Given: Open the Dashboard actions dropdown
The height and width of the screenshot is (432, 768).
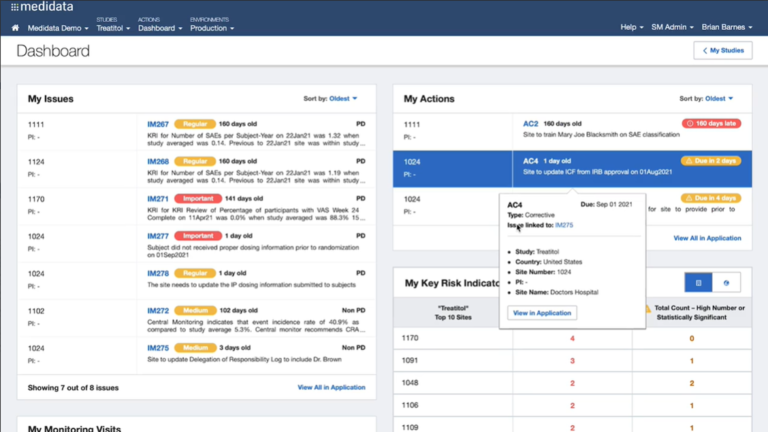Looking at the screenshot, I should (160, 28).
